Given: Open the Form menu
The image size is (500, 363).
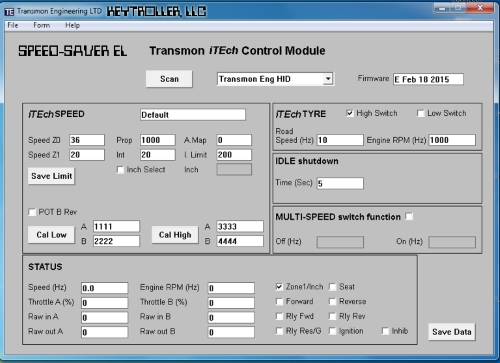Looking at the screenshot, I should coord(42,25).
